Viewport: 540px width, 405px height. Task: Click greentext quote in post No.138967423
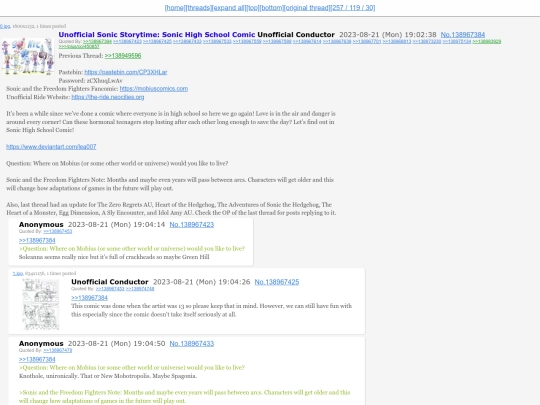[132, 249]
